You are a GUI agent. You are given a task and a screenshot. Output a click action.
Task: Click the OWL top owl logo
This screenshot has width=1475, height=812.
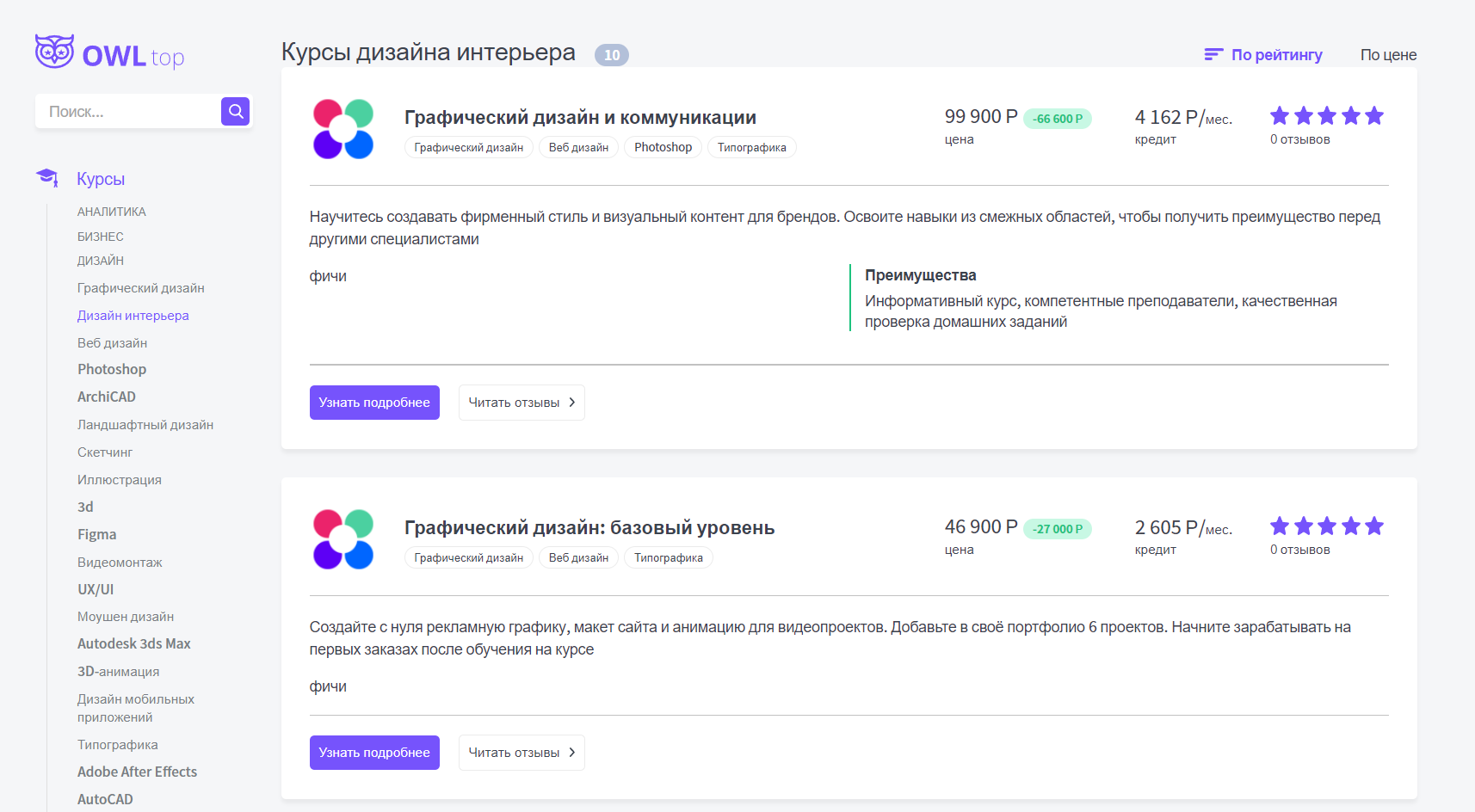pyautogui.click(x=109, y=52)
